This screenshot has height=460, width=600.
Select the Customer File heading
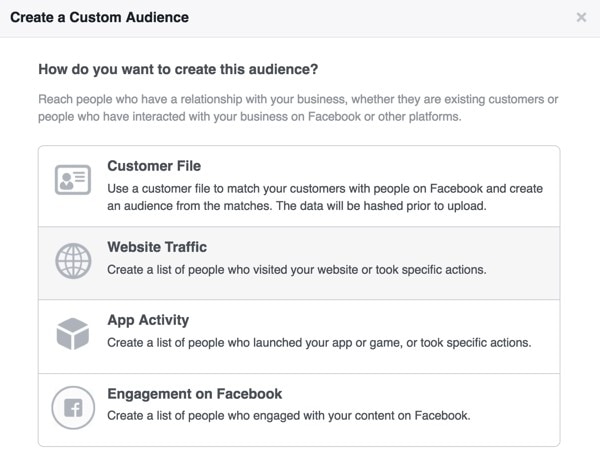(x=154, y=166)
